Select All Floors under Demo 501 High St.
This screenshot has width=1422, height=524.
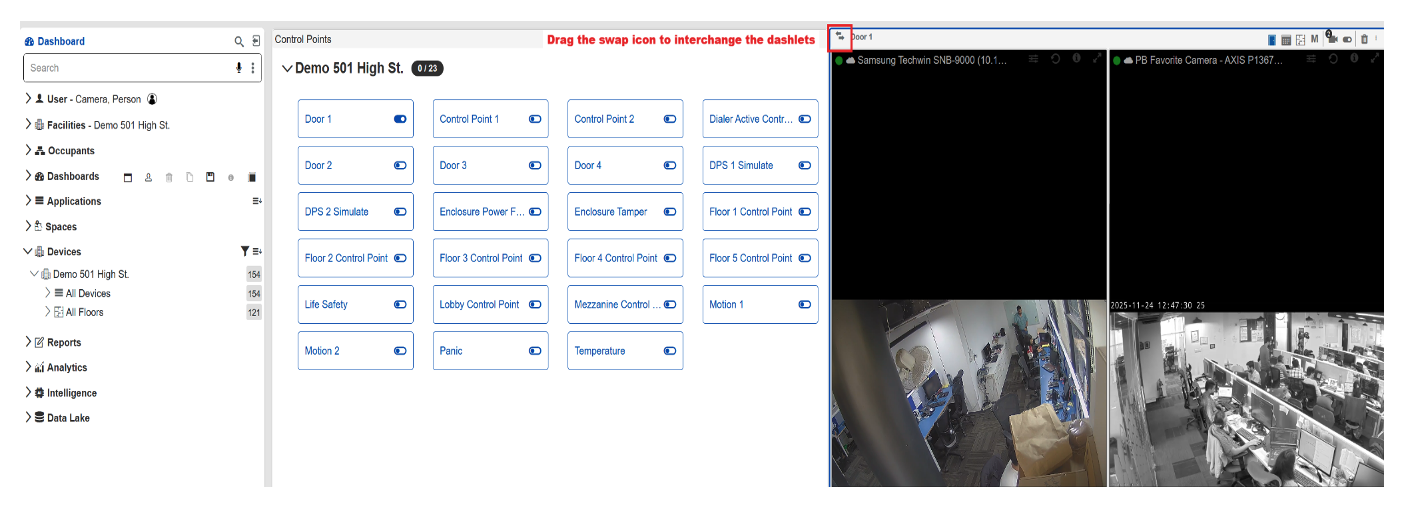tap(84, 312)
